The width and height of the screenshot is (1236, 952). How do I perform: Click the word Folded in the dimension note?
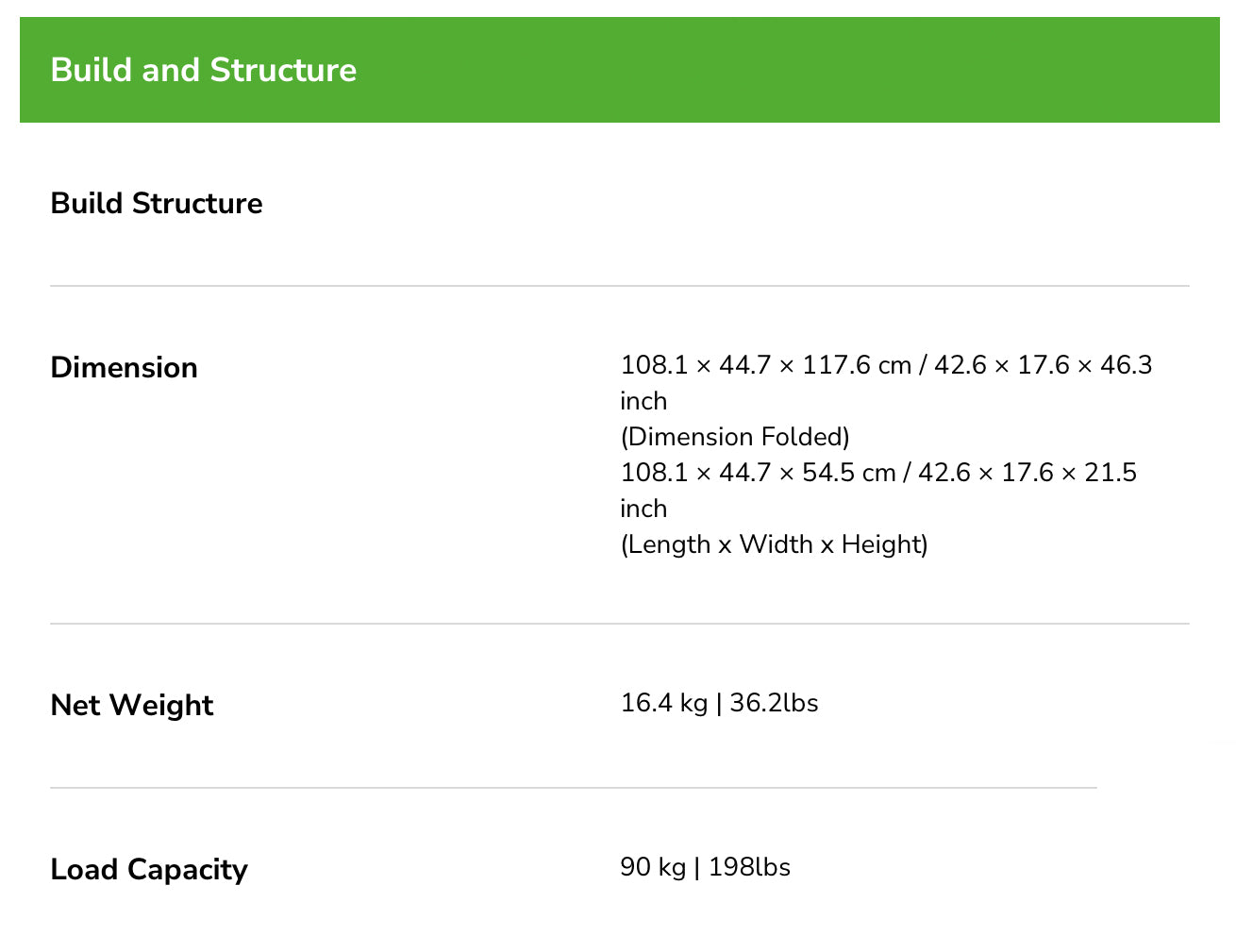[805, 437]
